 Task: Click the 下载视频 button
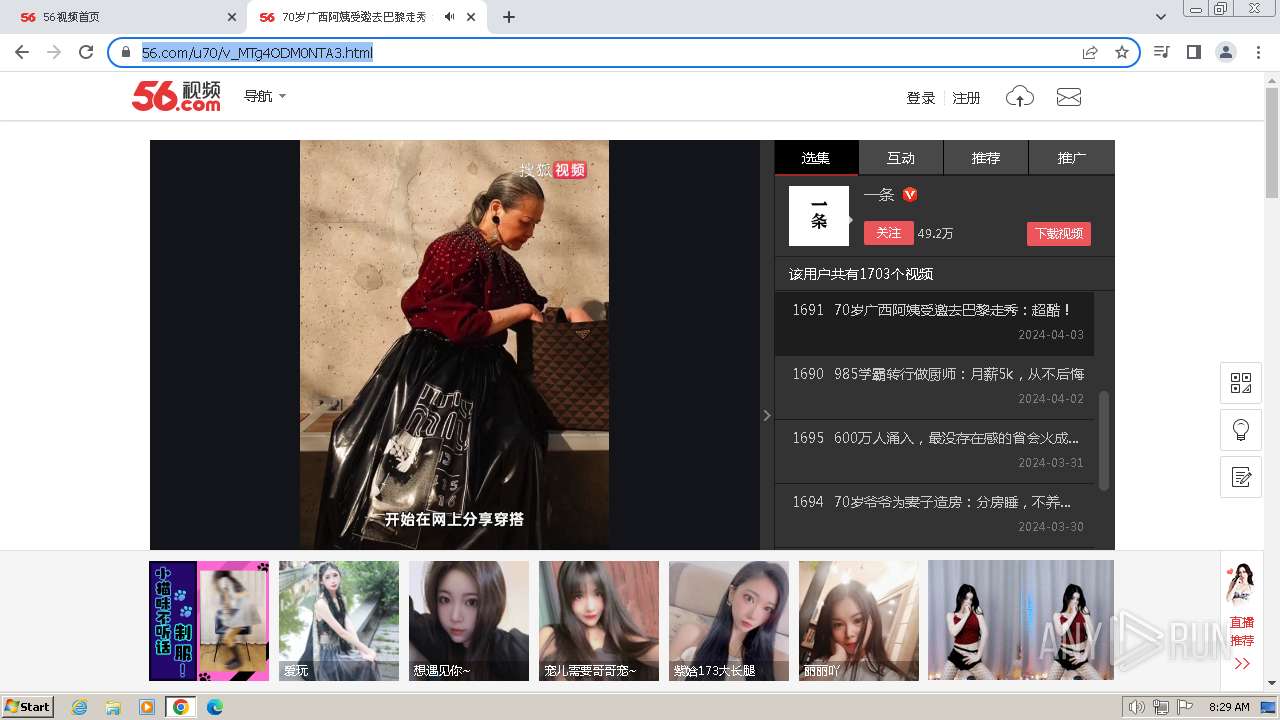(1059, 233)
